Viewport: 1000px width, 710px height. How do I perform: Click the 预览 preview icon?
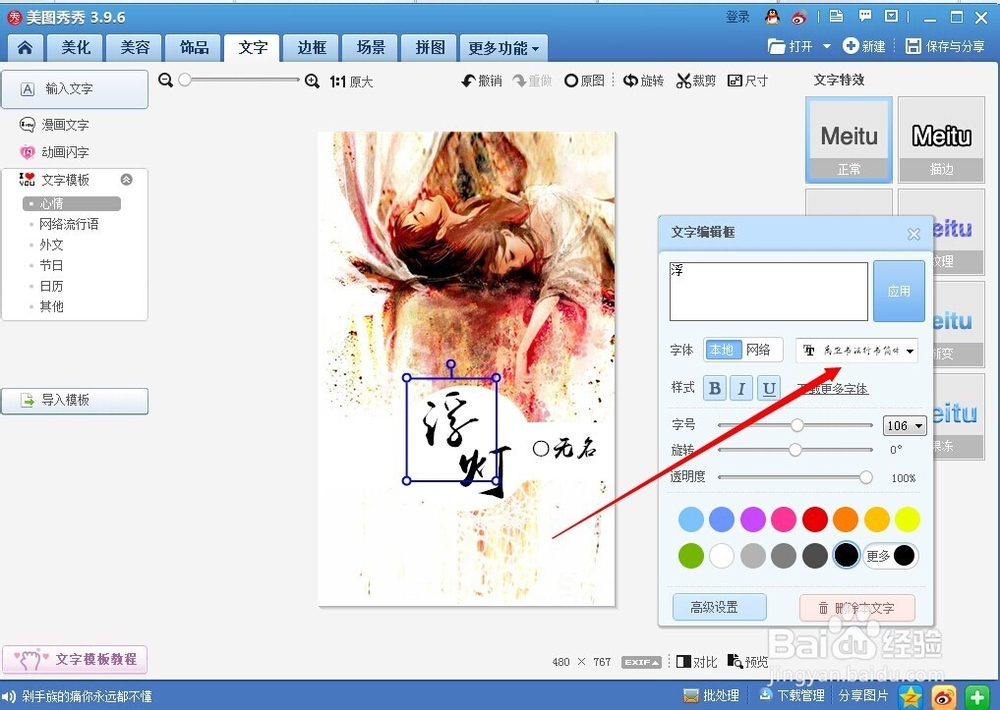[748, 662]
